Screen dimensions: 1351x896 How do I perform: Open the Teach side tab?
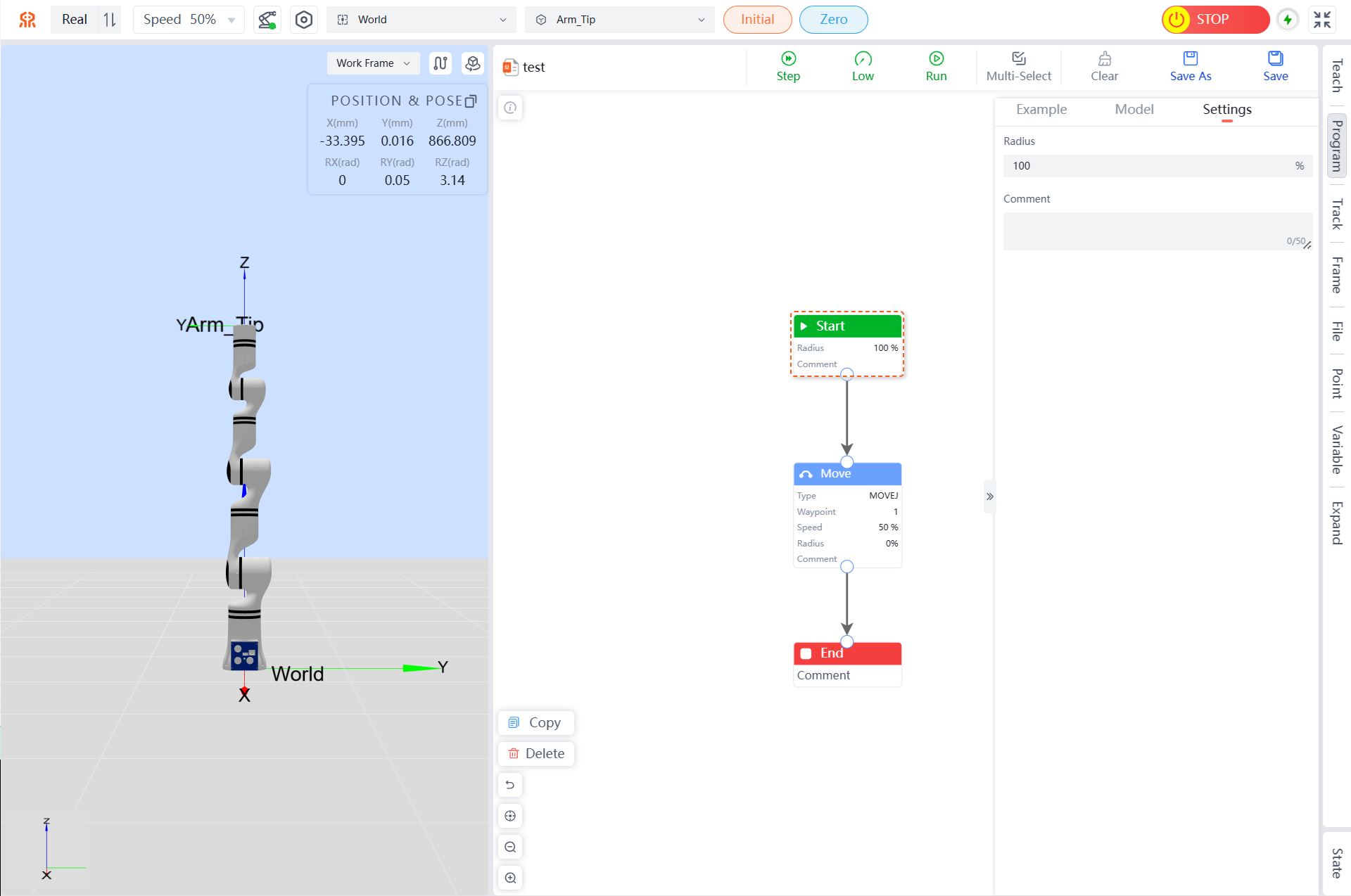point(1336,75)
